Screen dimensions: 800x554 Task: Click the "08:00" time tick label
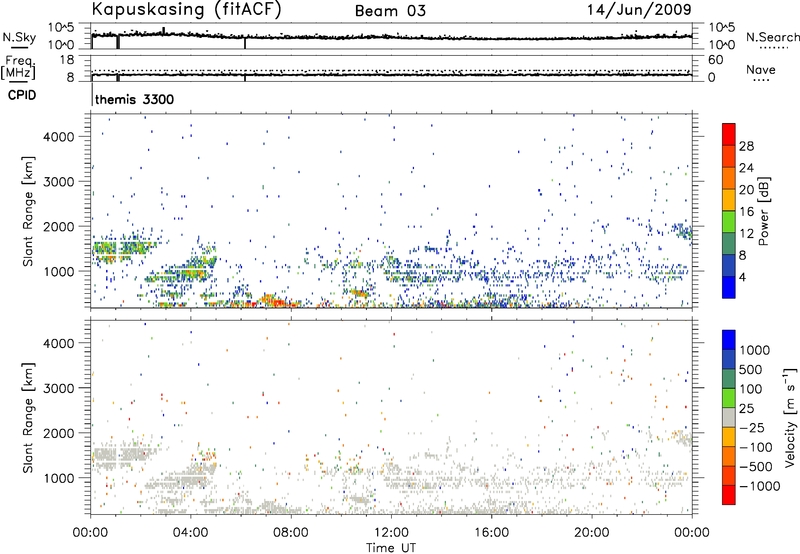[x=291, y=532]
